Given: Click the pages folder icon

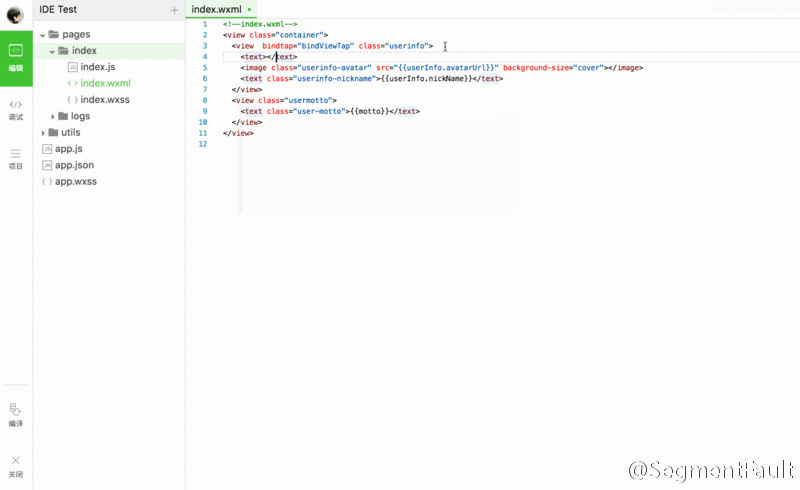Looking at the screenshot, I should coord(54,34).
